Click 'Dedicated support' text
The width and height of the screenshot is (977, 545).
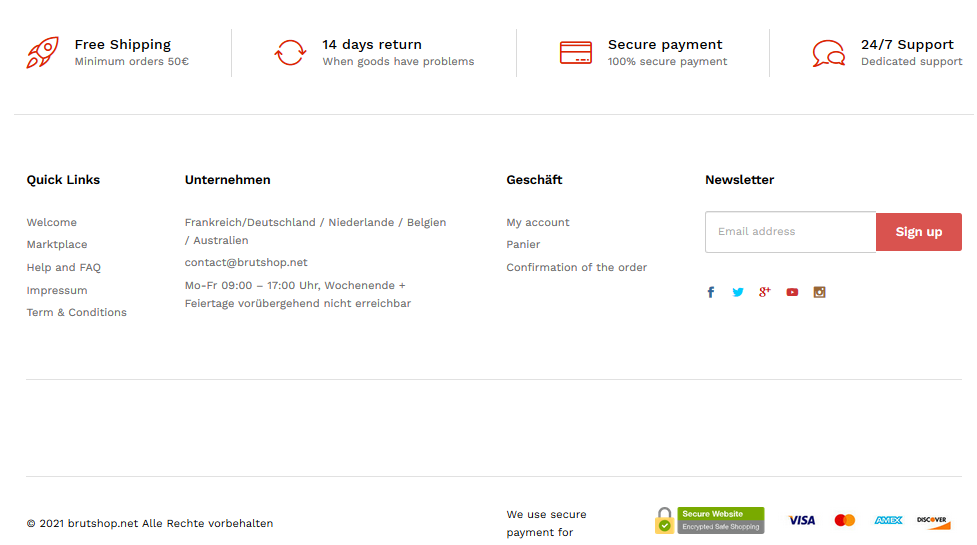coord(912,62)
